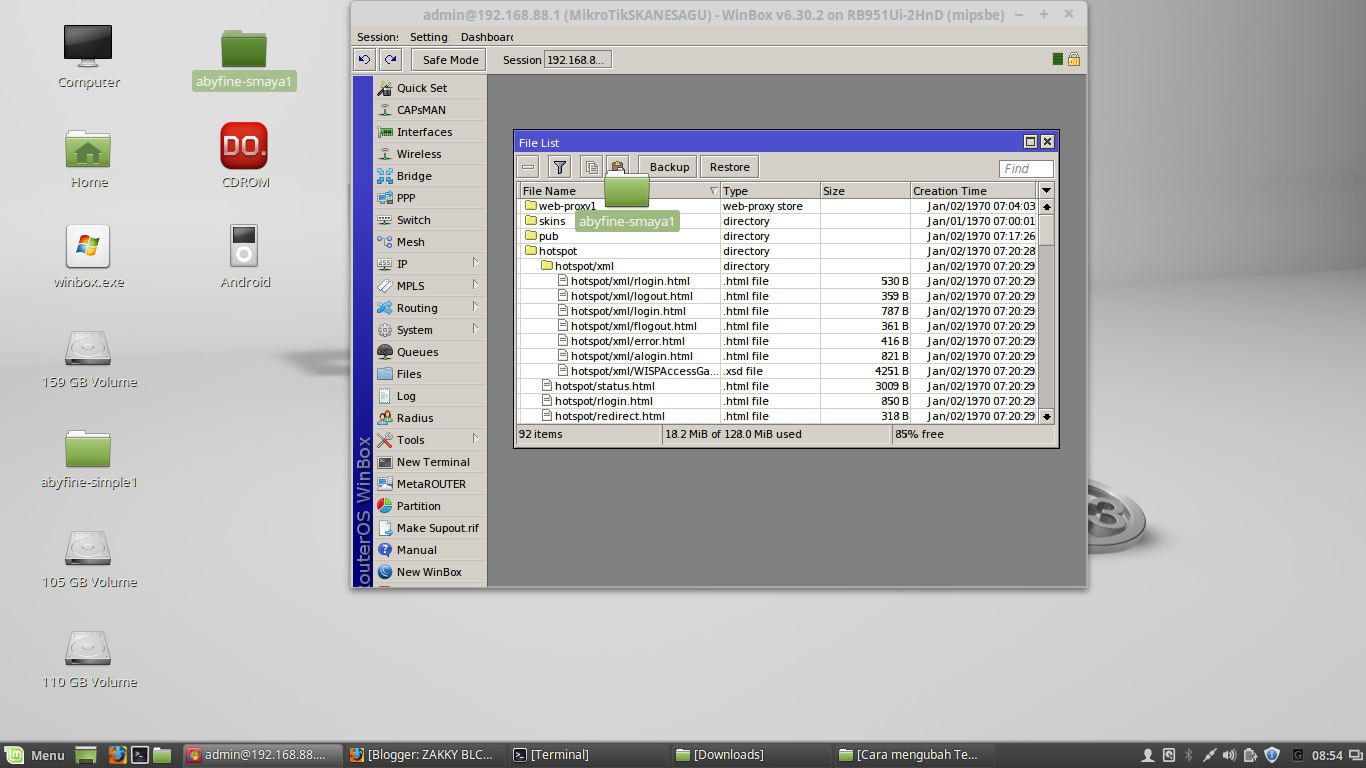Viewport: 1366px width, 768px height.
Task: Open the Session menu
Action: pos(377,37)
